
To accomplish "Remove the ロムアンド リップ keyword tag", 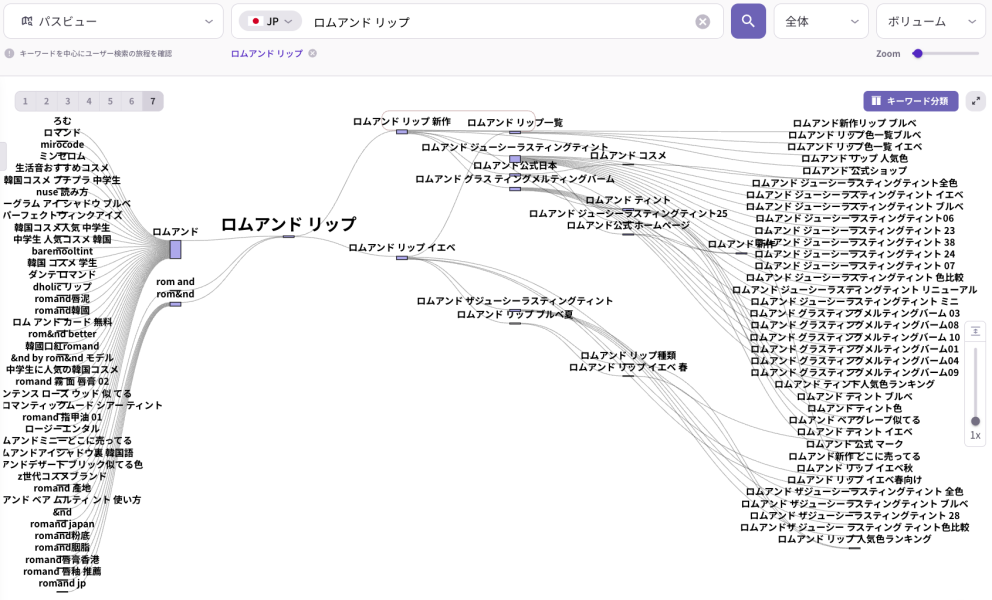I will tap(313, 54).
